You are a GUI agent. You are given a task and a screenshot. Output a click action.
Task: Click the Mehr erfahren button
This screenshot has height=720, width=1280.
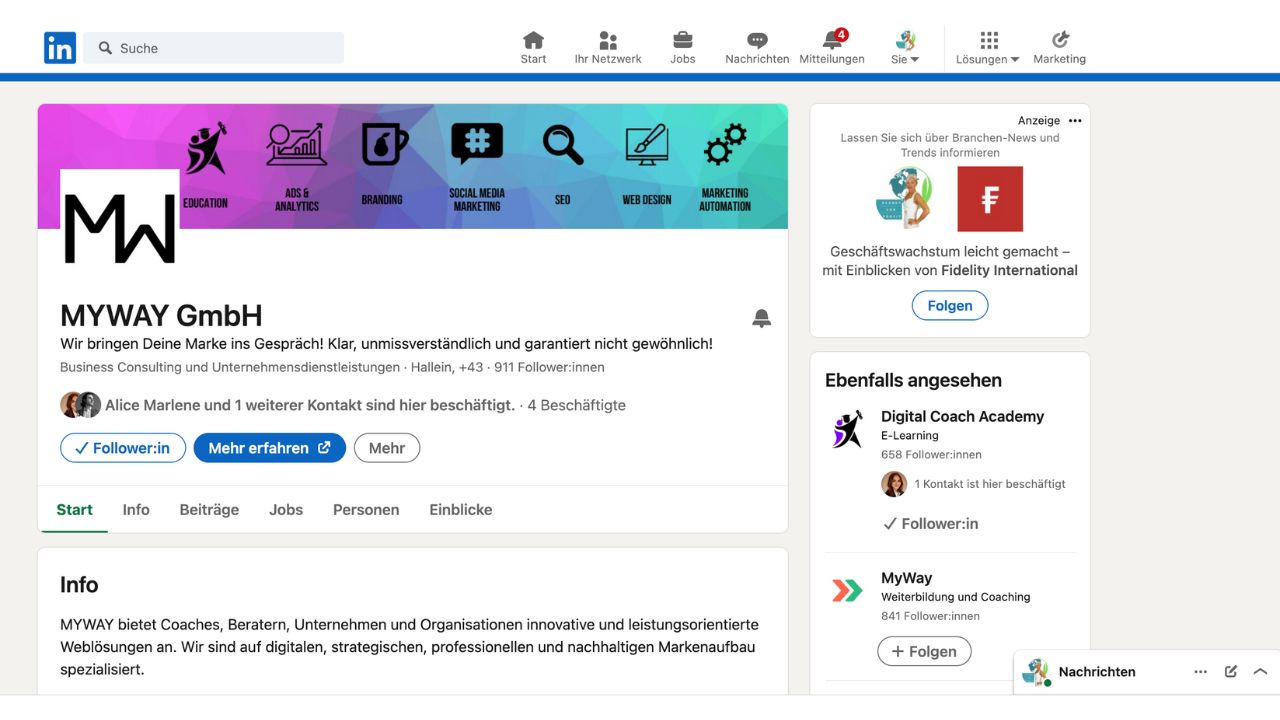pos(269,448)
